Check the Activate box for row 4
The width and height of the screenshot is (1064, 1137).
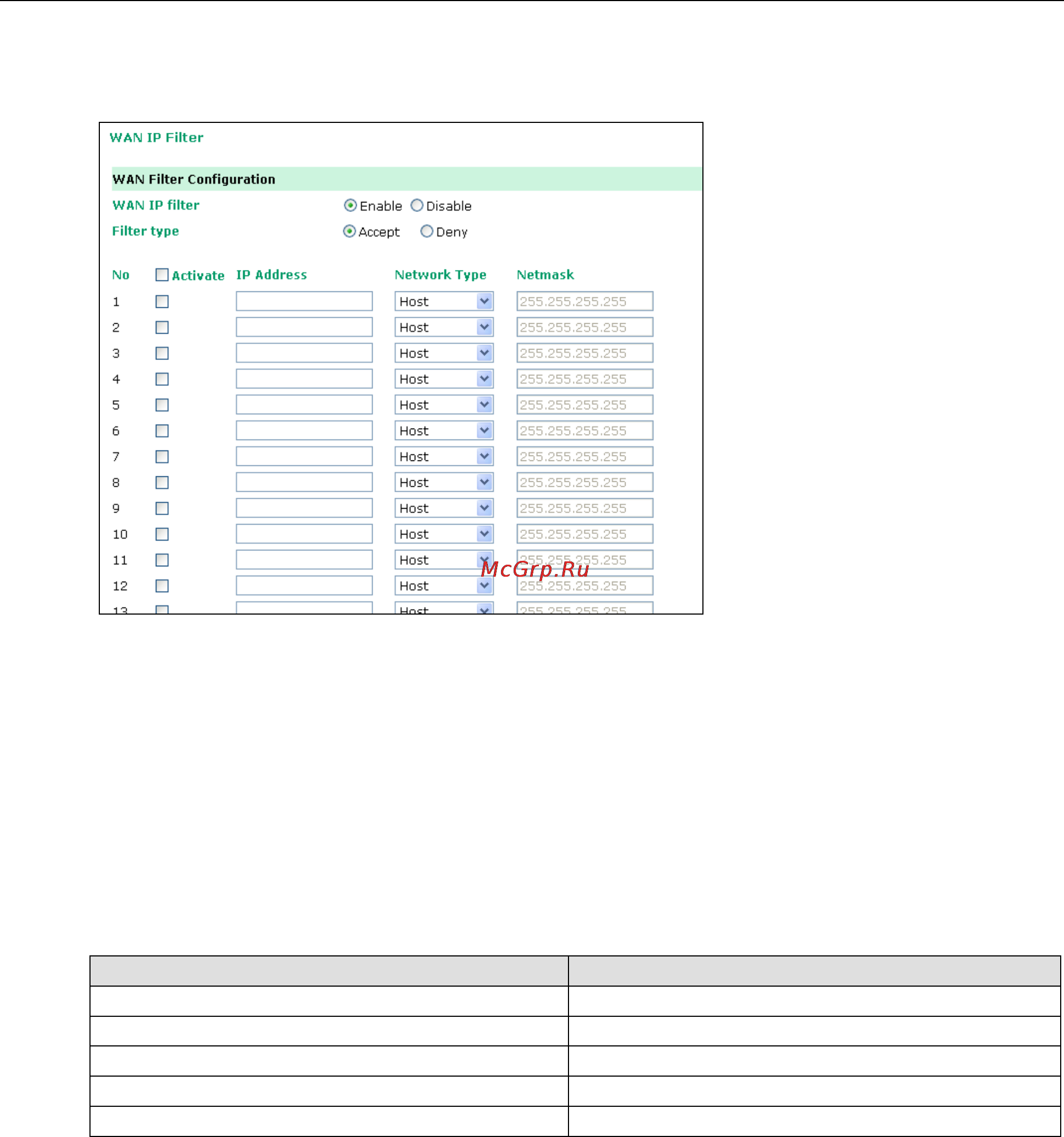coord(162,379)
